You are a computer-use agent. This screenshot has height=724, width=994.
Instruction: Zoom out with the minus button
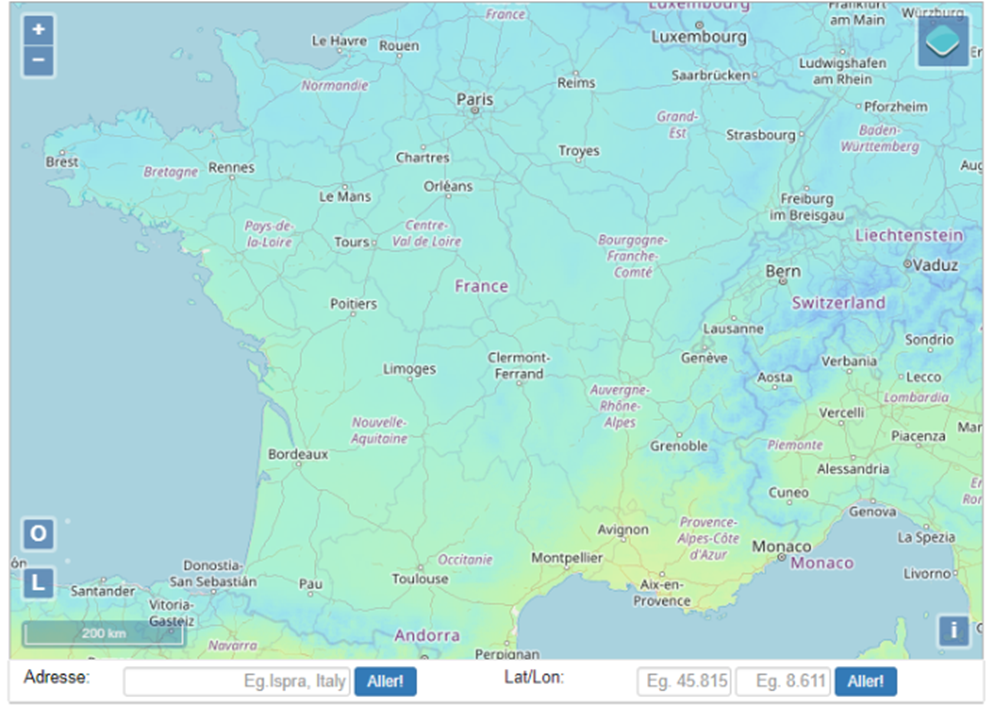coord(38,61)
